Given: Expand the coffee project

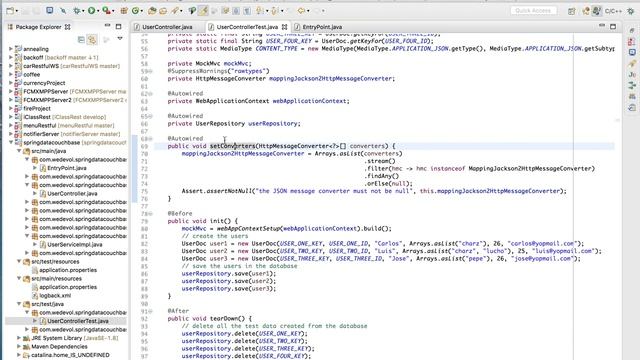Looking at the screenshot, I should [10, 75].
